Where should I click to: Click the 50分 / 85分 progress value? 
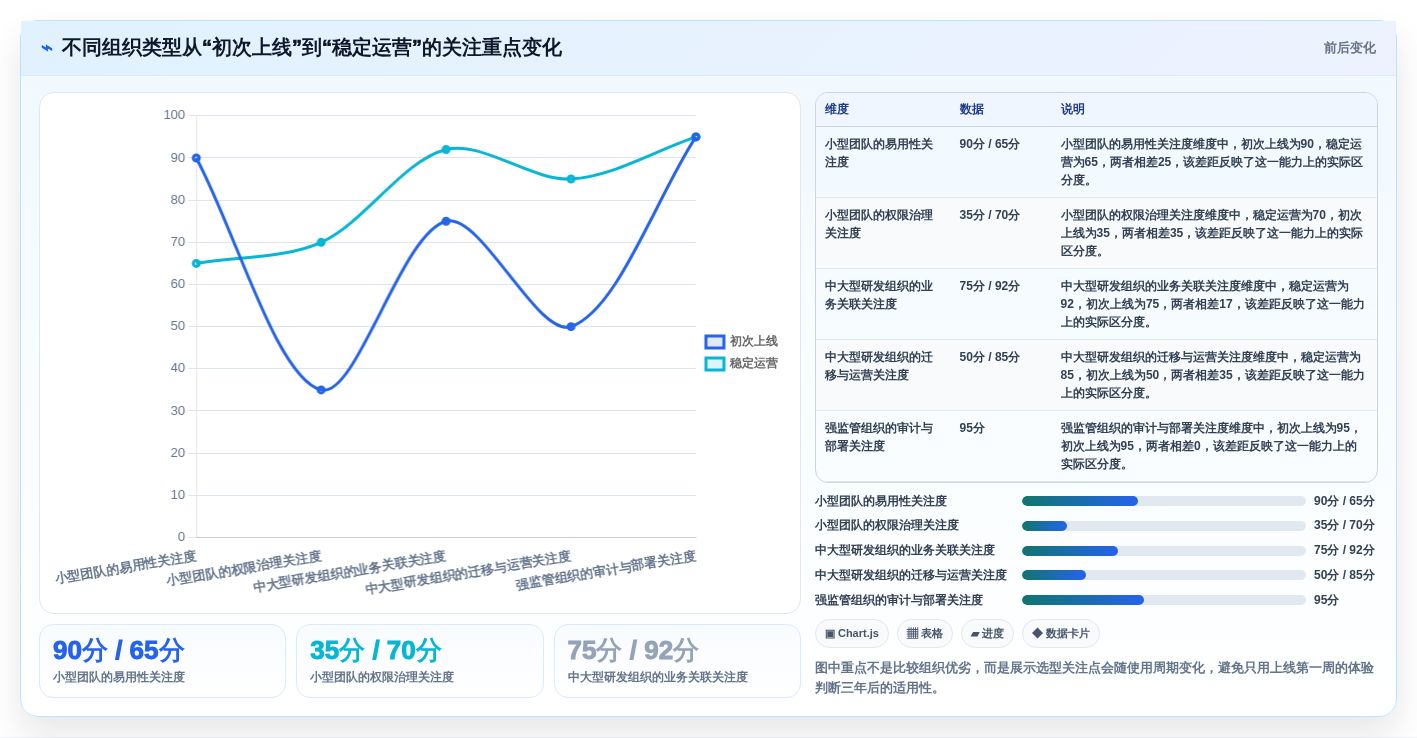pos(1344,575)
